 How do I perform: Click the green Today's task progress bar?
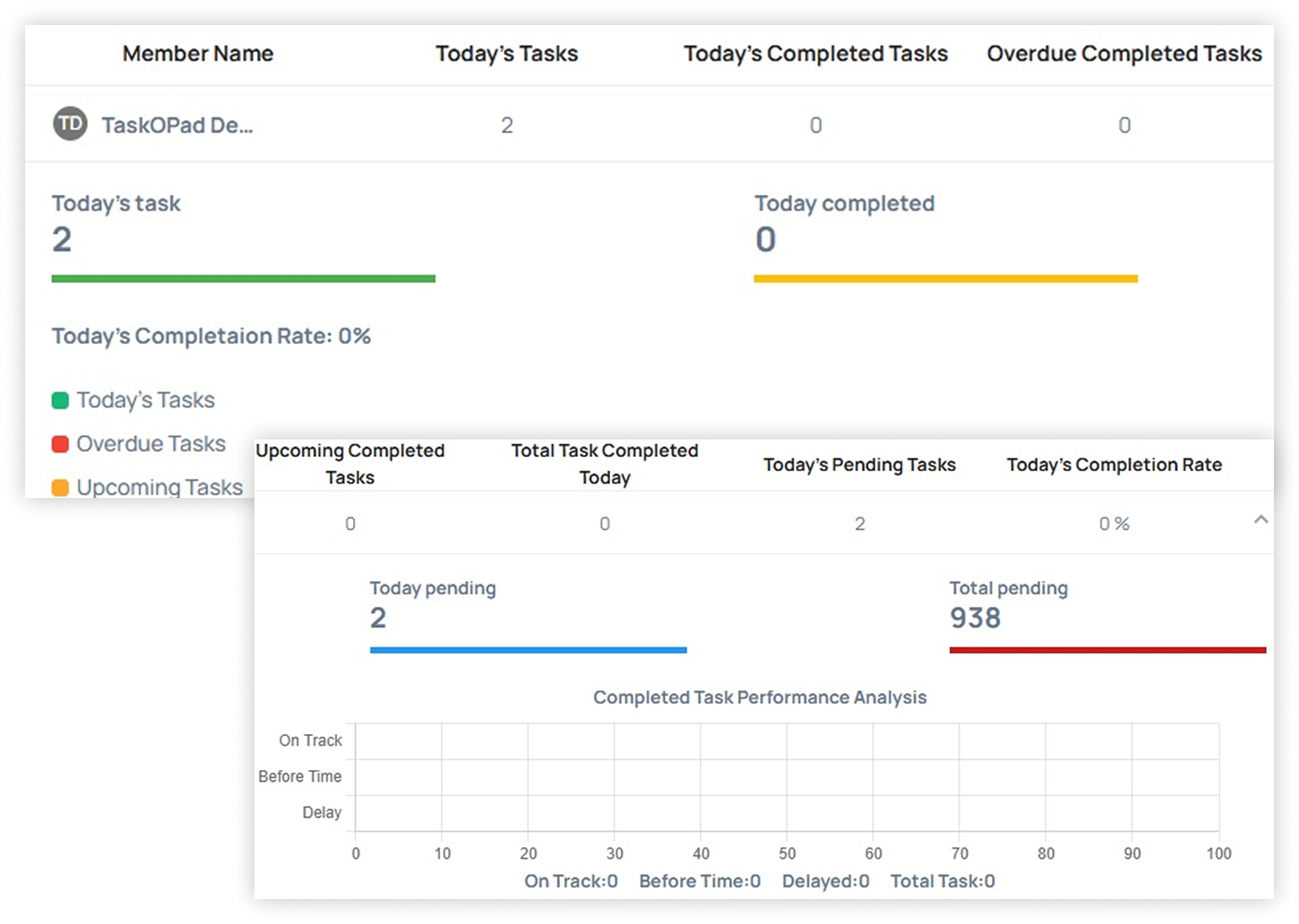point(244,279)
